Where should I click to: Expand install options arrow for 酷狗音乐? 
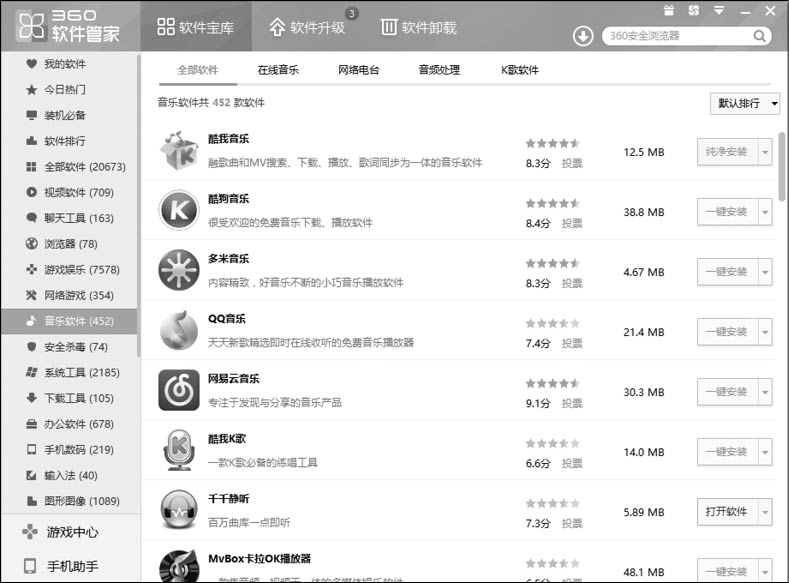(x=765, y=212)
